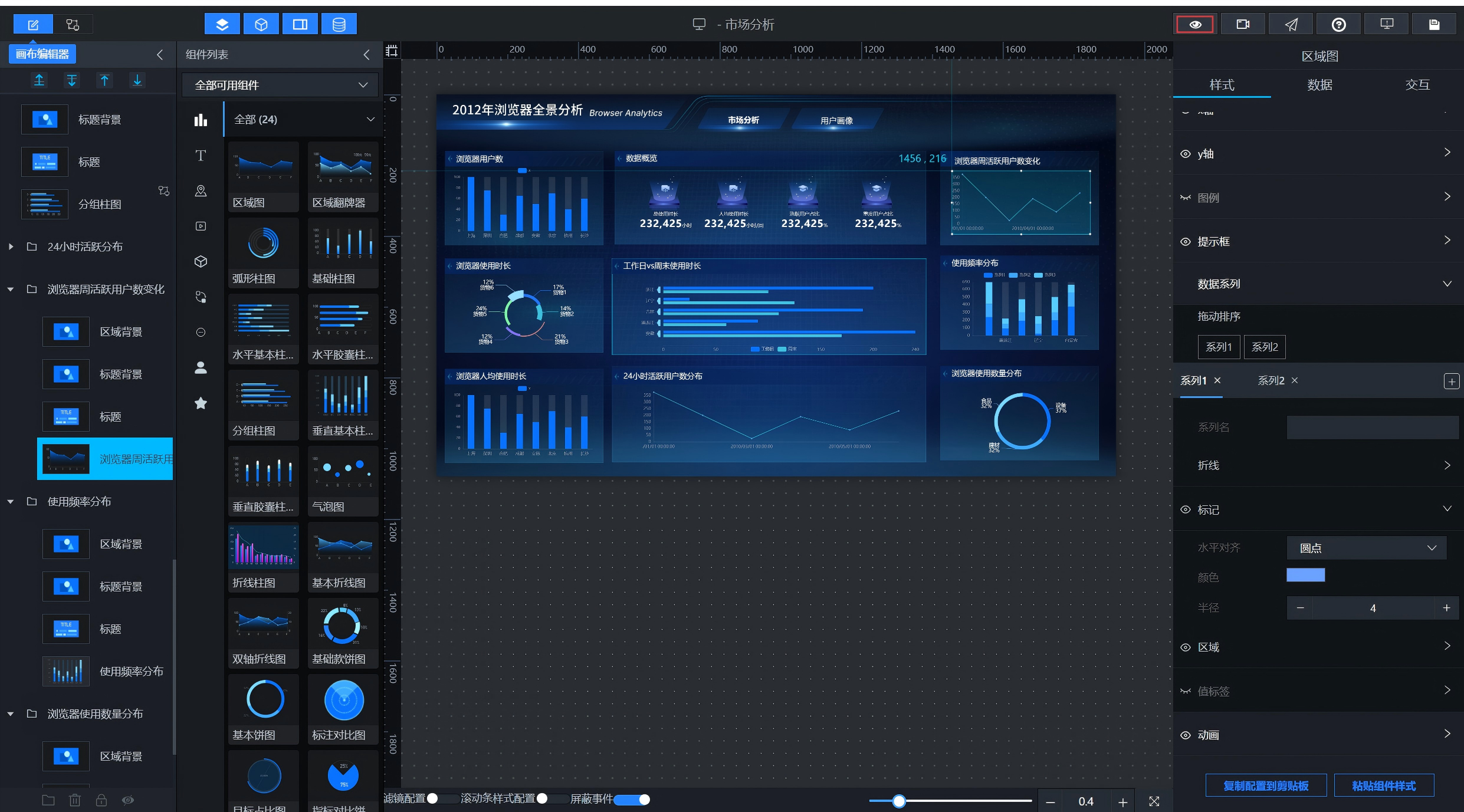Click the monitor screen icon in top-right toolbar

point(1387,24)
